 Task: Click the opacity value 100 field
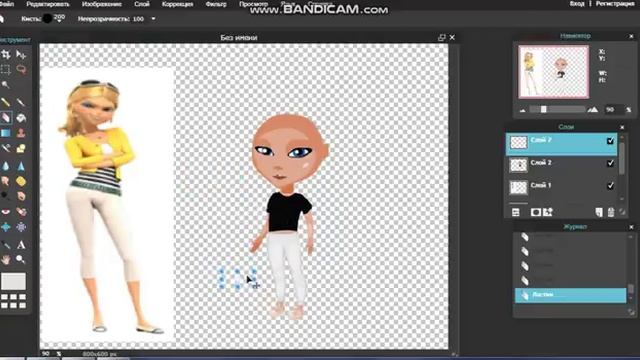[x=138, y=19]
